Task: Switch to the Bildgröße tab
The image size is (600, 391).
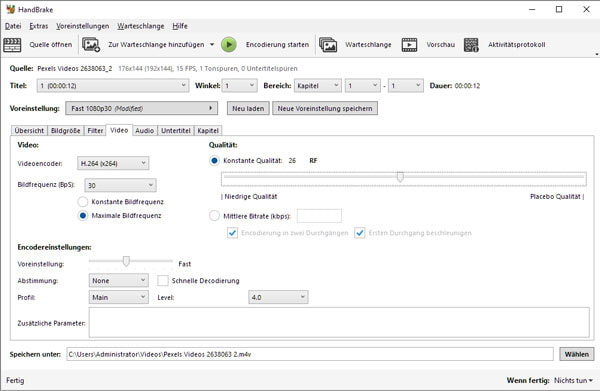Action: (65, 130)
